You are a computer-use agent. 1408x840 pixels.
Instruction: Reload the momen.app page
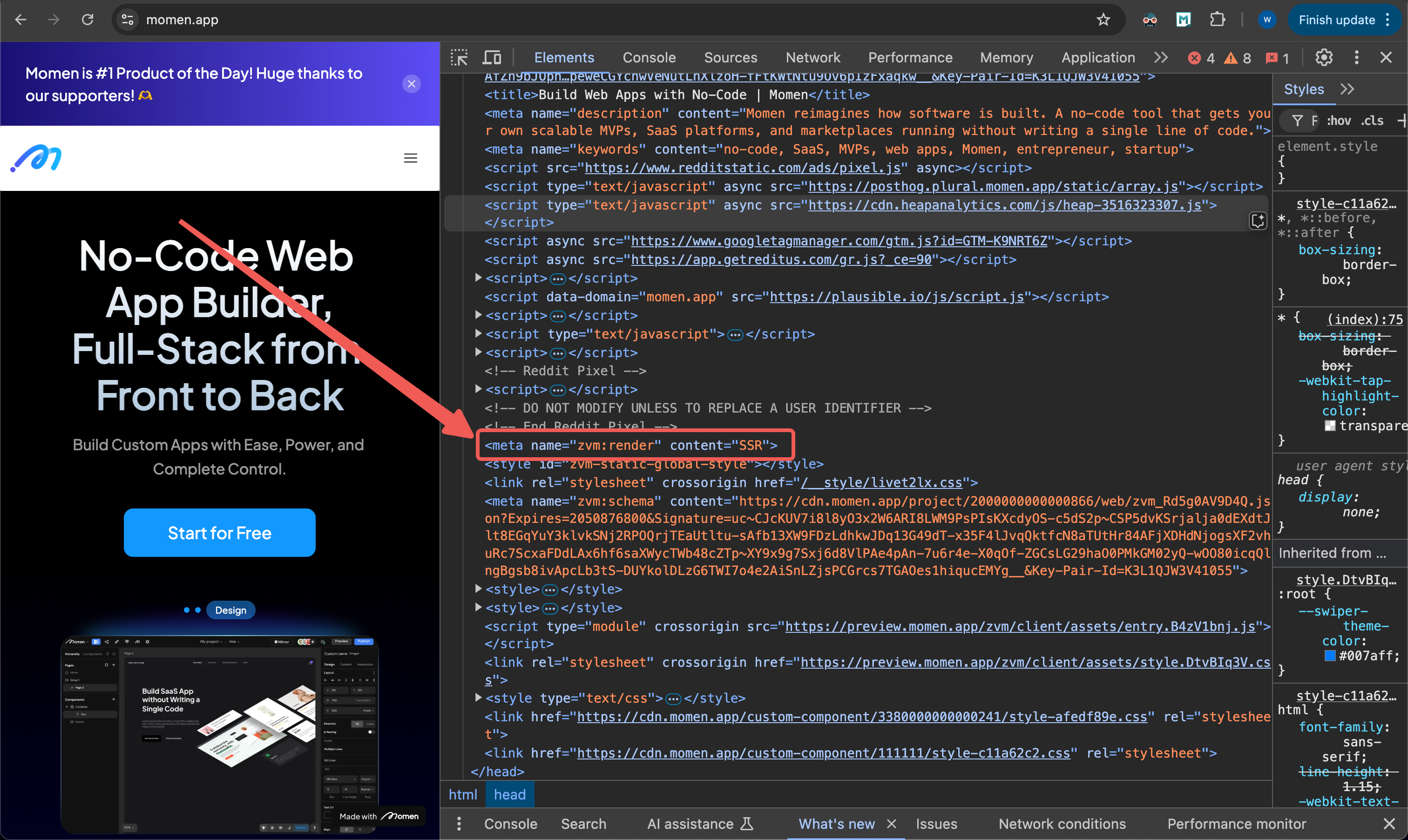click(x=87, y=20)
